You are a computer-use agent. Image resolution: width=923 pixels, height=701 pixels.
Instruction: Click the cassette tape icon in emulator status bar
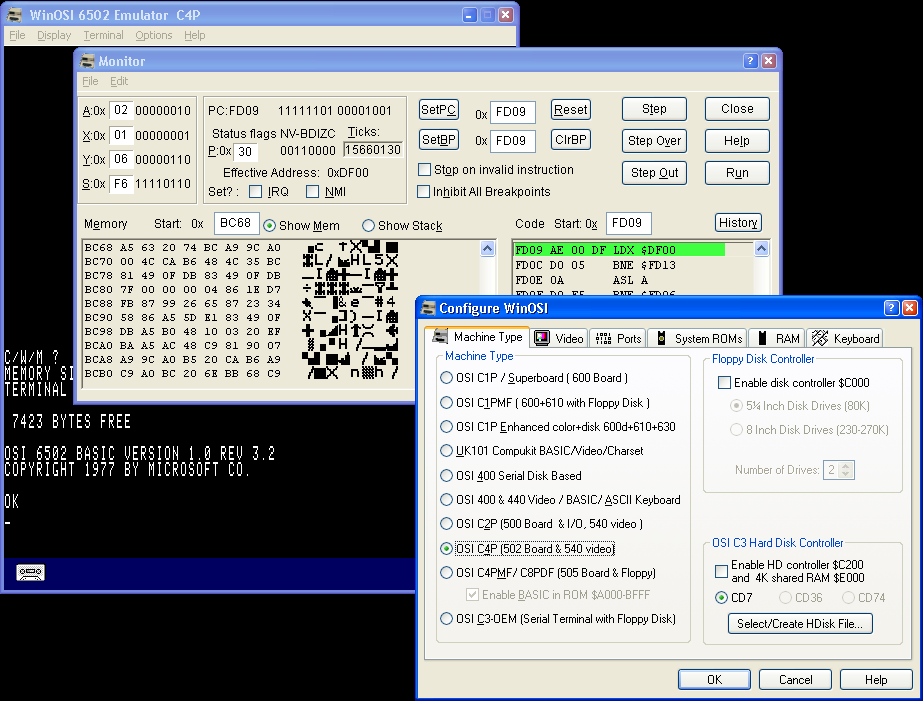[x=31, y=573]
